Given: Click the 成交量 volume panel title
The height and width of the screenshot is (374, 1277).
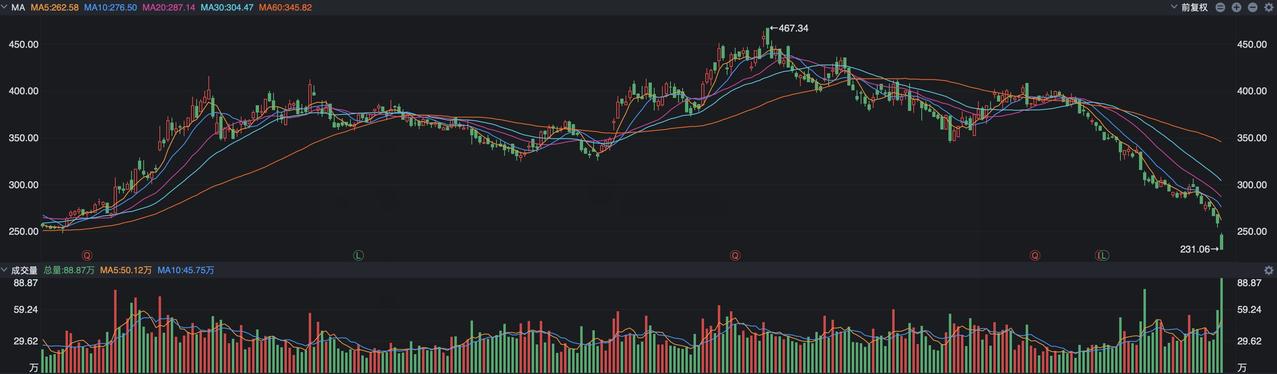Looking at the screenshot, I should pyautogui.click(x=24, y=270).
